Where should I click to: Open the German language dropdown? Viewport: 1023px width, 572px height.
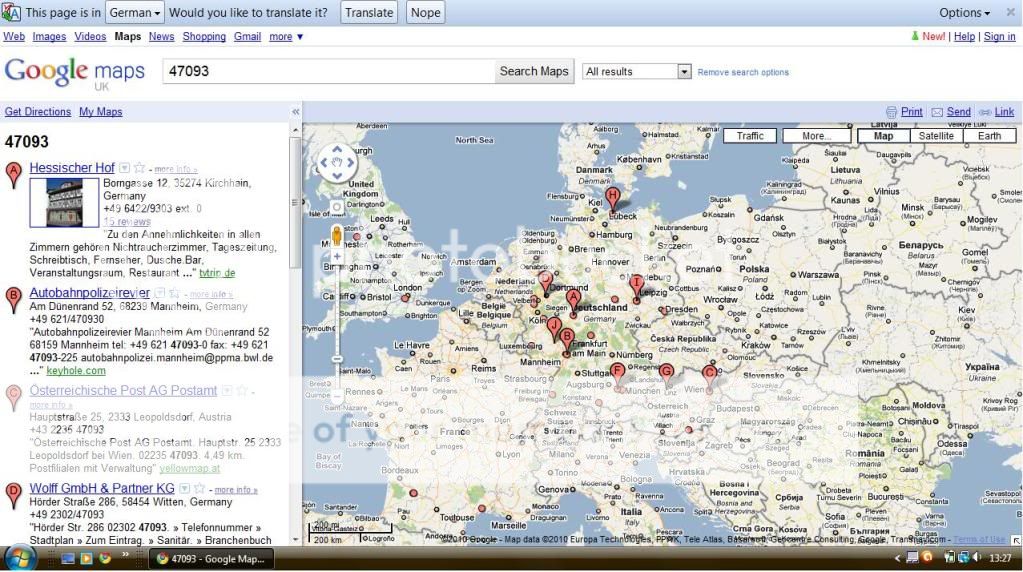pyautogui.click(x=136, y=13)
